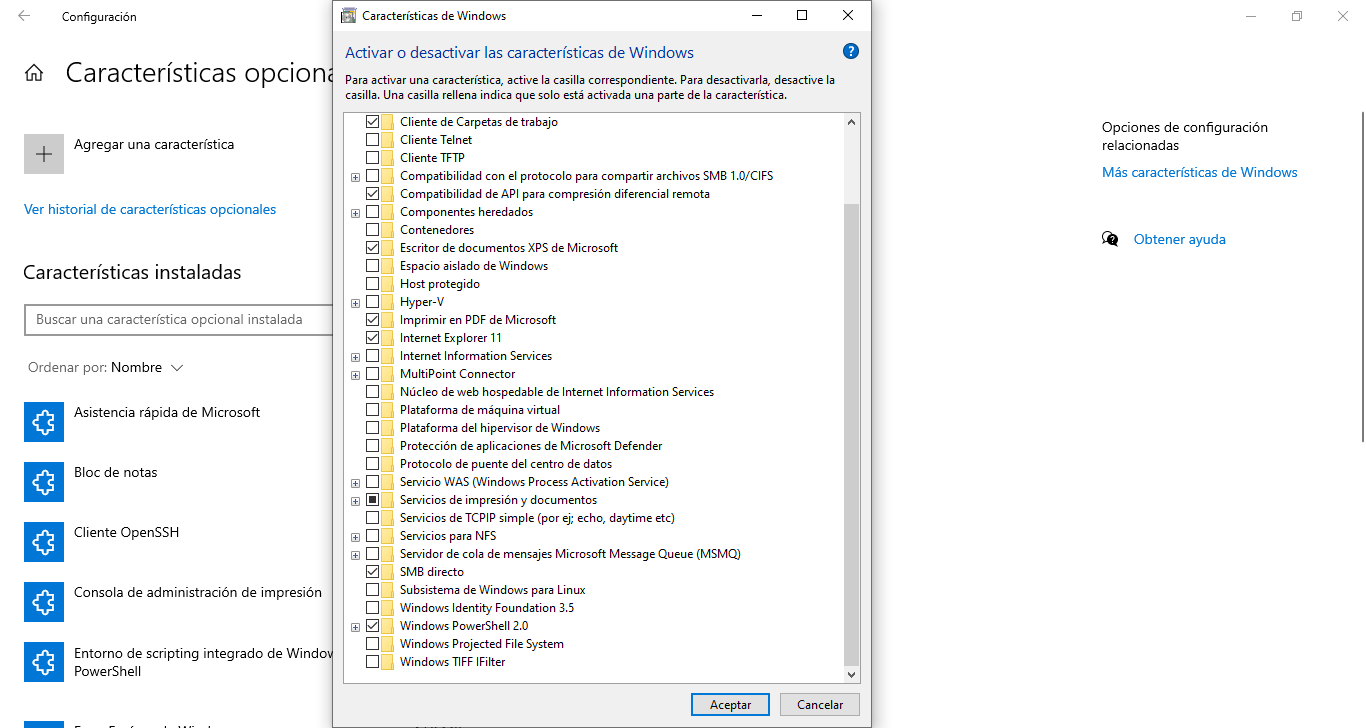Check Espacio aislado de Windows
The height and width of the screenshot is (728, 1366).
click(373, 266)
